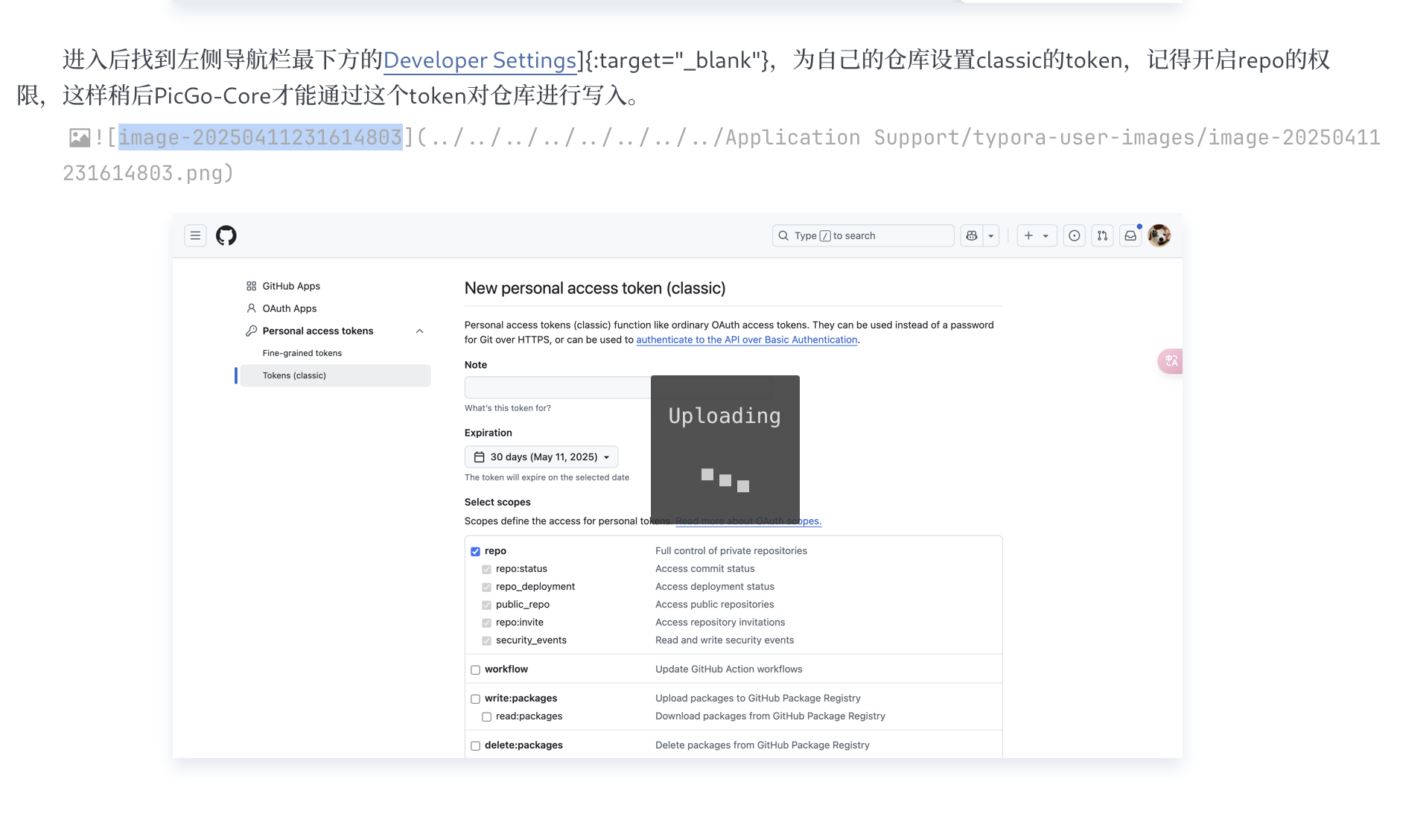Uncheck the repo scope checkbox
The height and width of the screenshot is (840, 1403).
[475, 552]
